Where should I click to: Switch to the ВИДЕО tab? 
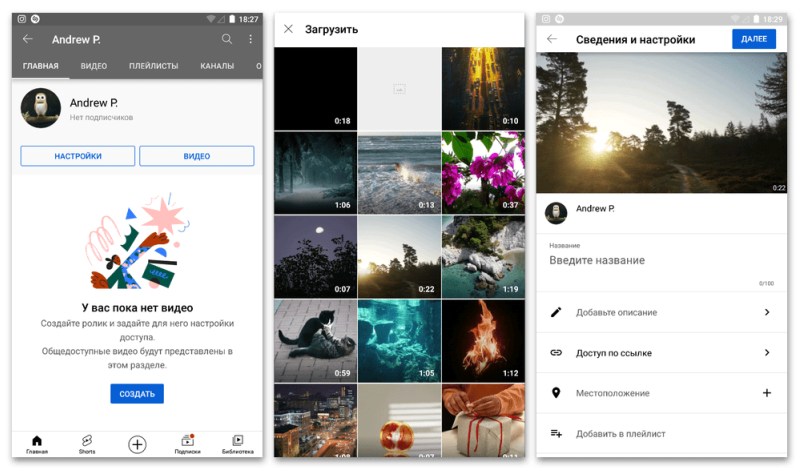click(x=94, y=66)
